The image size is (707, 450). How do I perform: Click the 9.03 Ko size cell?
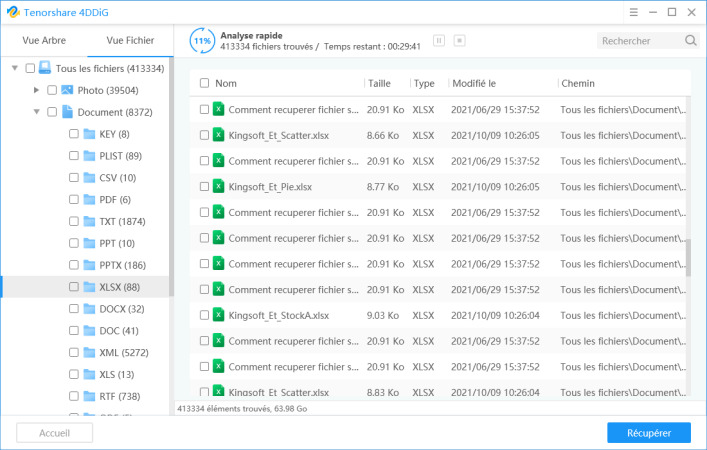[x=383, y=315]
